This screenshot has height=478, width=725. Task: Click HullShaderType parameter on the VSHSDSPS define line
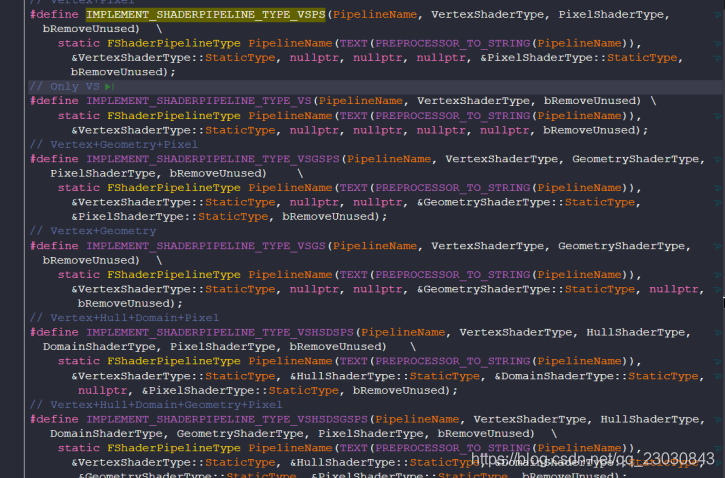pos(635,332)
